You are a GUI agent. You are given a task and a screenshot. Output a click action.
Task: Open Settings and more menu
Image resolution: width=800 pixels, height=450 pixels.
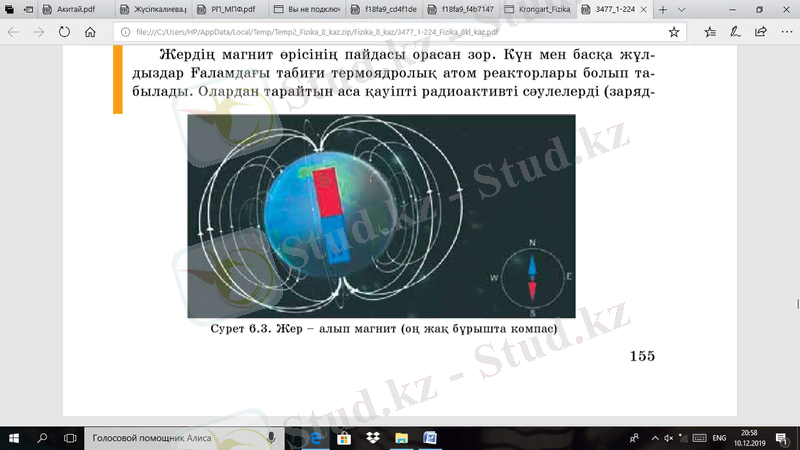787,32
